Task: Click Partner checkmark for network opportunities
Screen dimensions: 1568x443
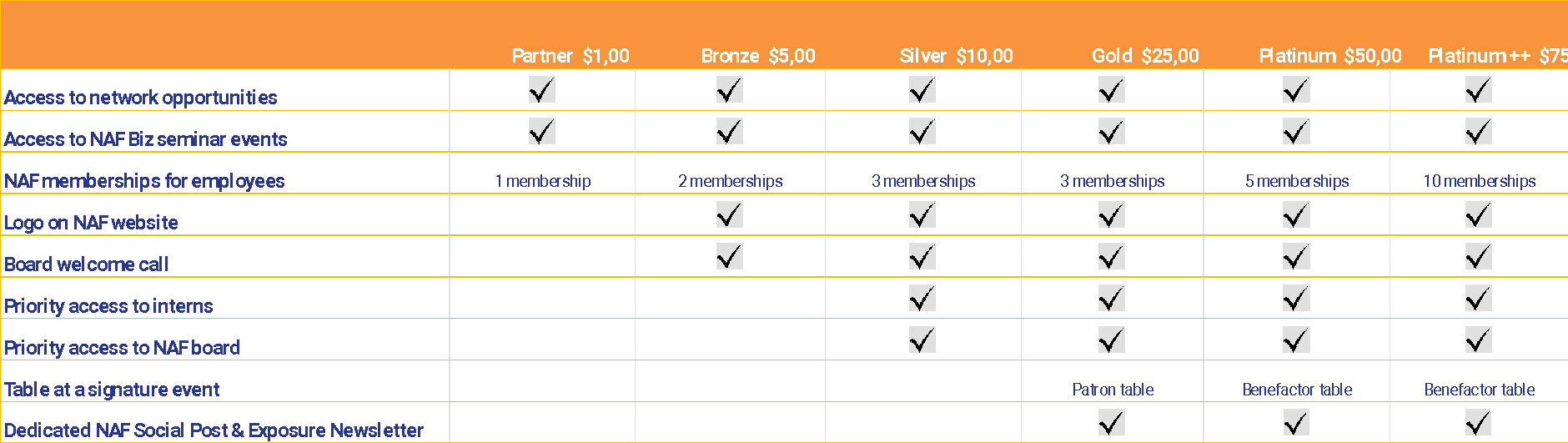Action: pyautogui.click(x=541, y=89)
